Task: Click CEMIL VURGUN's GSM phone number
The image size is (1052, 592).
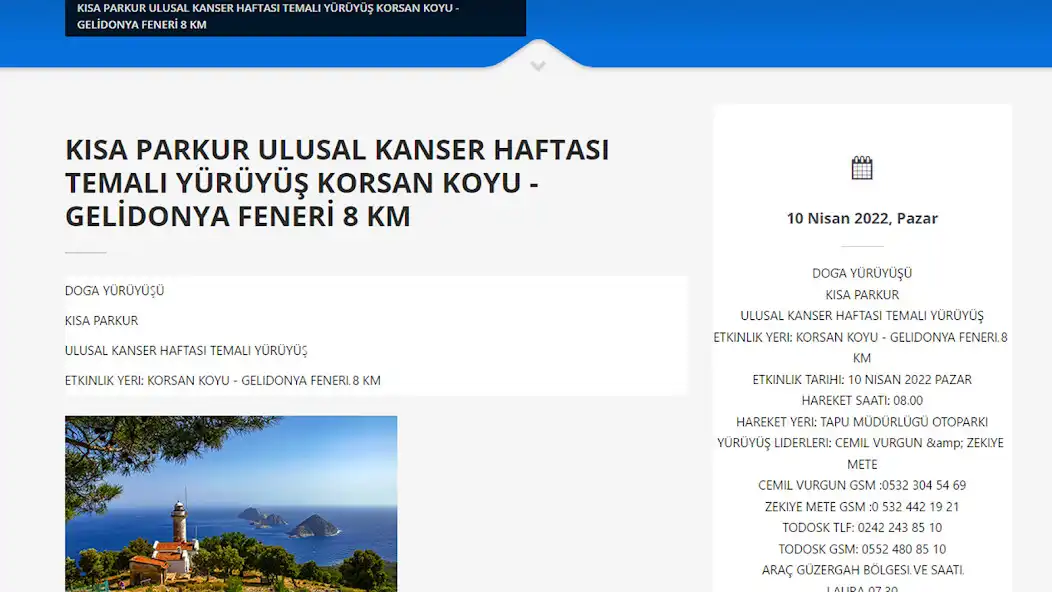Action: (x=862, y=485)
